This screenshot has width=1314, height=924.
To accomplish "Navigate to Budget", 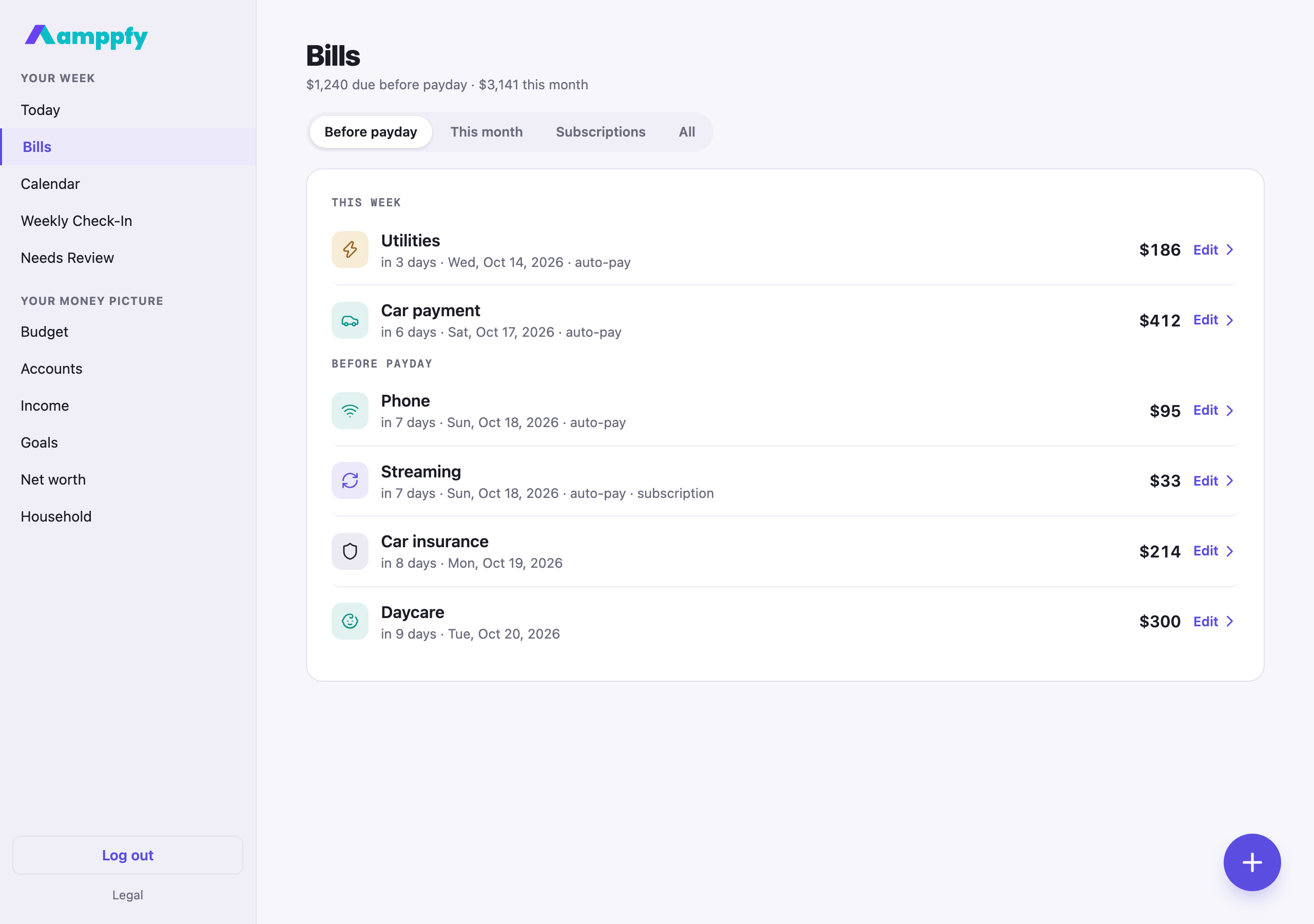I will (x=128, y=332).
